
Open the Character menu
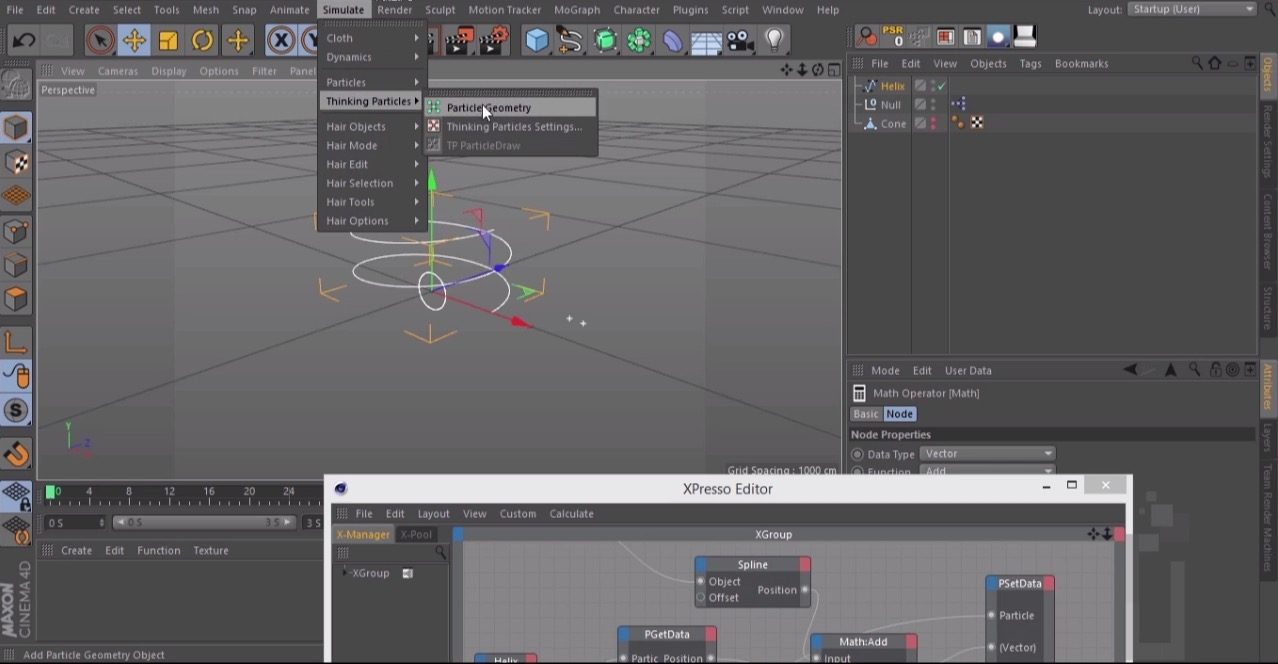click(x=636, y=10)
